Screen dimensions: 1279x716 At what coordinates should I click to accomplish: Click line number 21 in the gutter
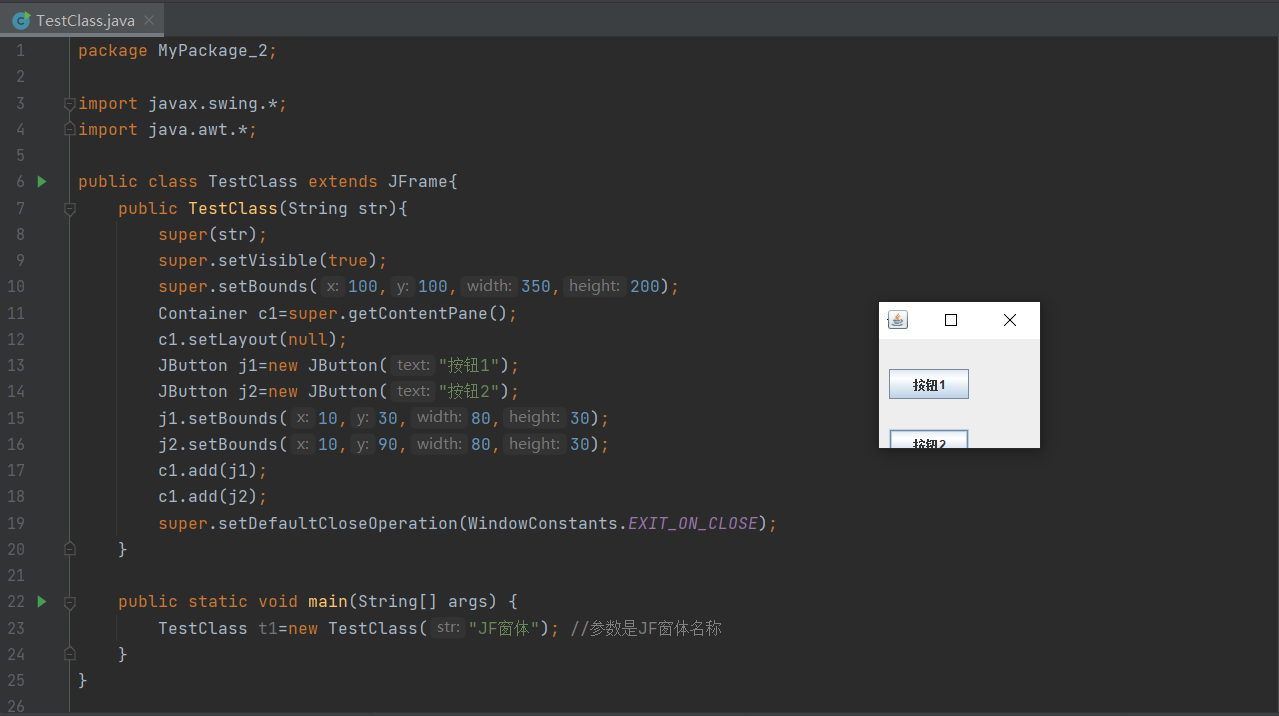point(15,575)
